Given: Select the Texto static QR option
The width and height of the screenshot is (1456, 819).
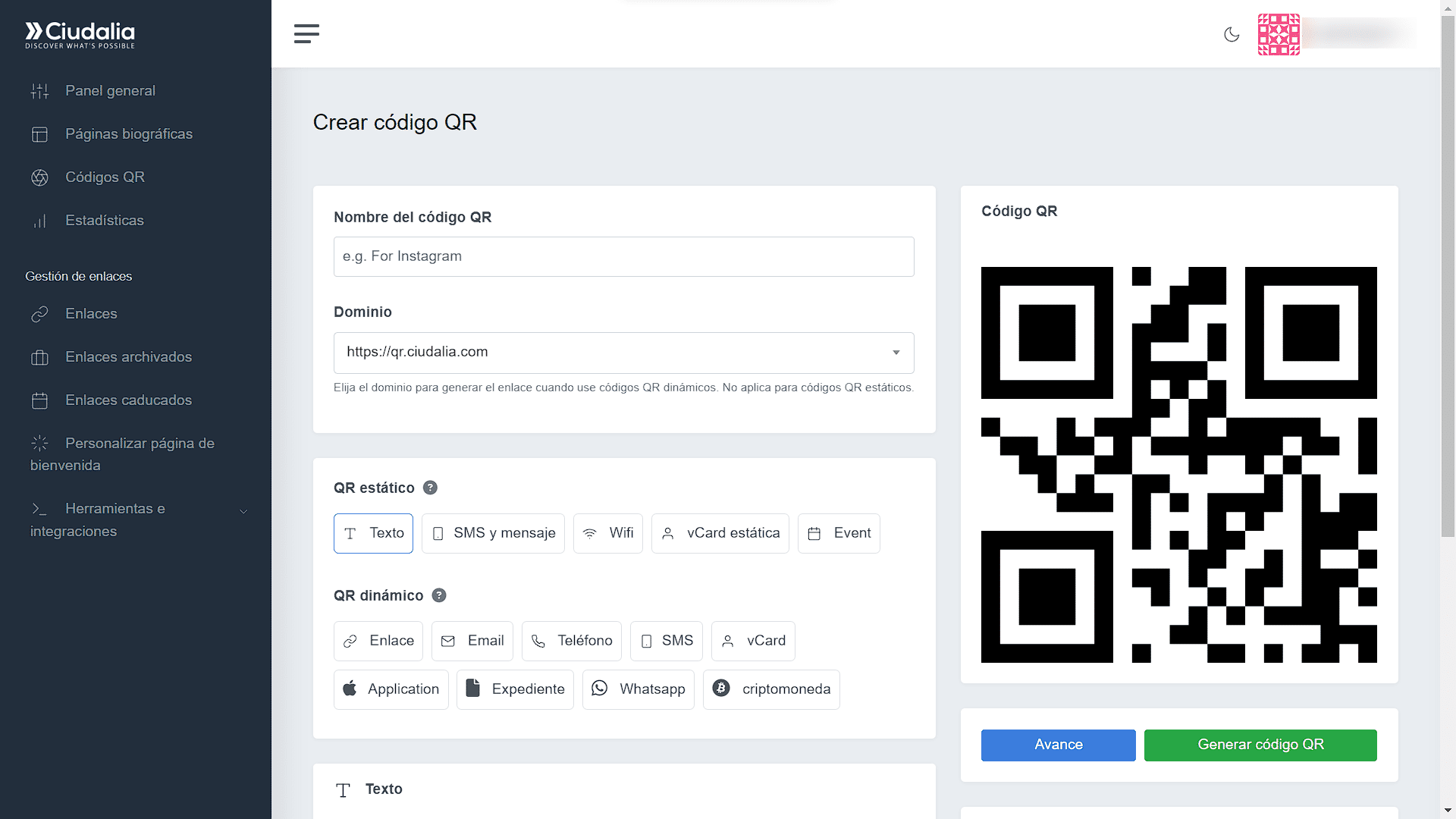Looking at the screenshot, I should (x=373, y=533).
